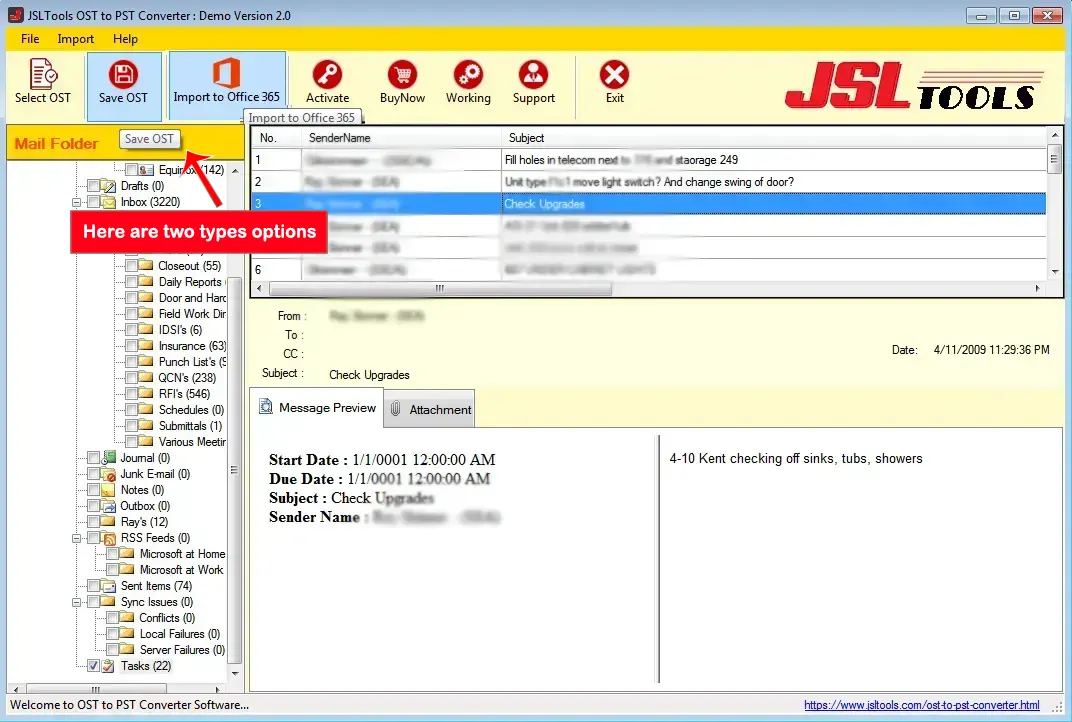Open the File menu
The image size is (1072, 722).
(30, 39)
